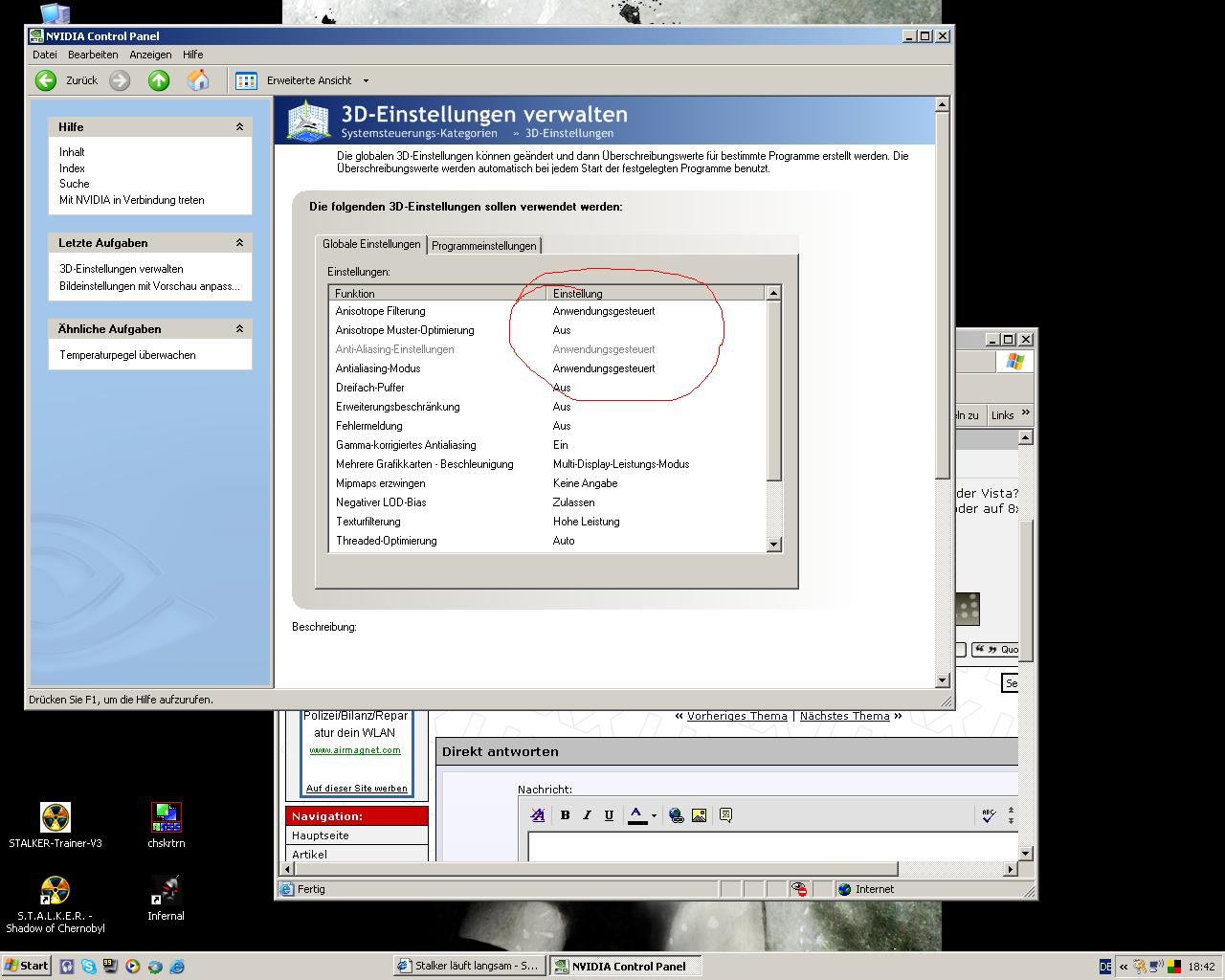Open the Suche help link
The height and width of the screenshot is (980, 1225).
[x=75, y=184]
